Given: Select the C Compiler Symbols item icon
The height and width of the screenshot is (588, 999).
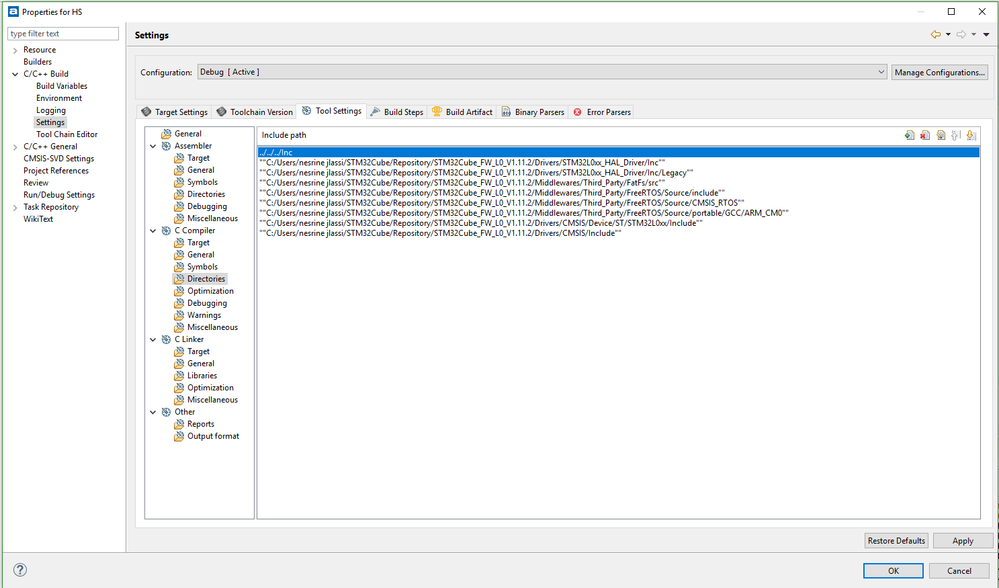Looking at the screenshot, I should coord(179,267).
